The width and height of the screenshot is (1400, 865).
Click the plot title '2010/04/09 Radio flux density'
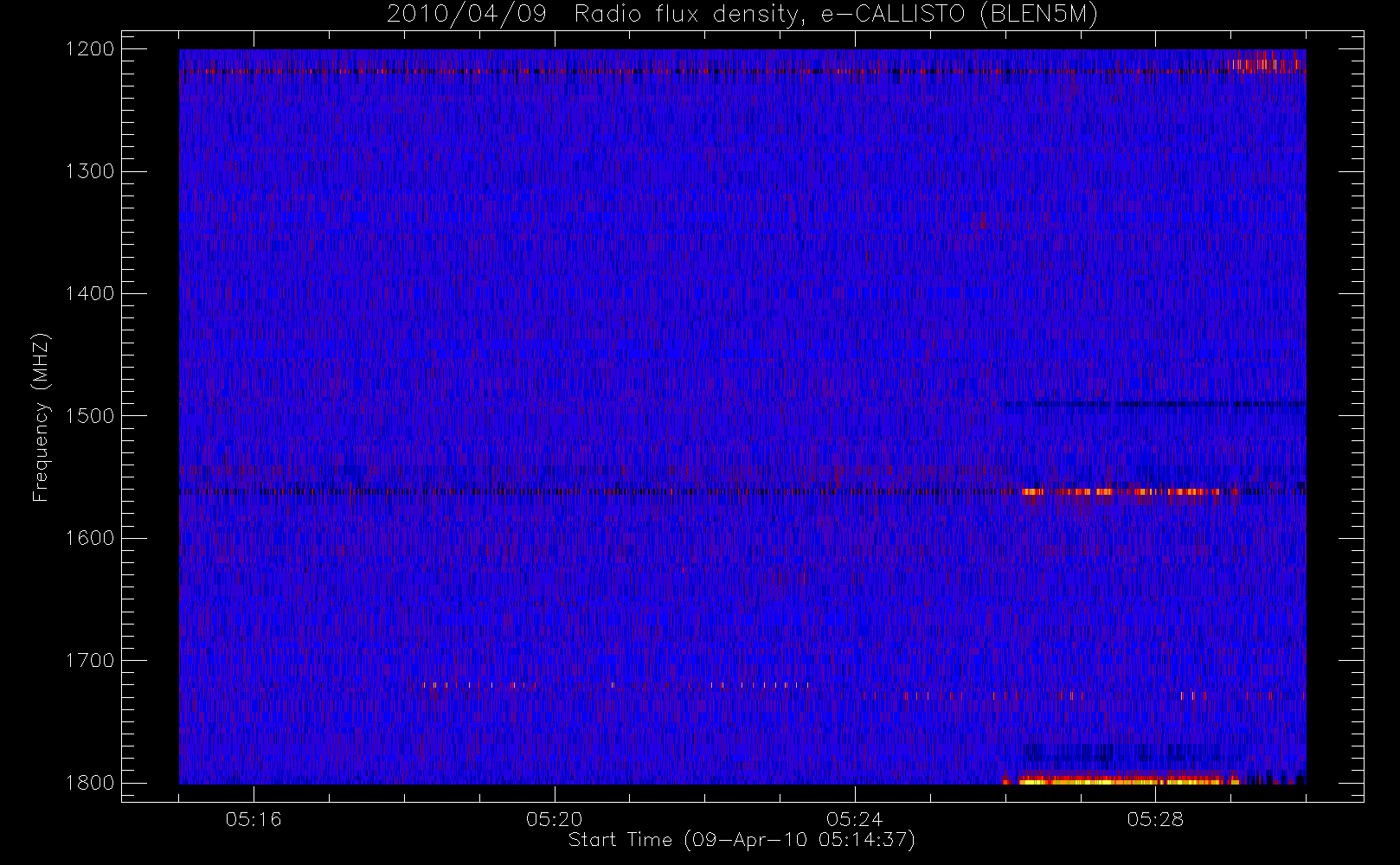pyautogui.click(x=742, y=15)
